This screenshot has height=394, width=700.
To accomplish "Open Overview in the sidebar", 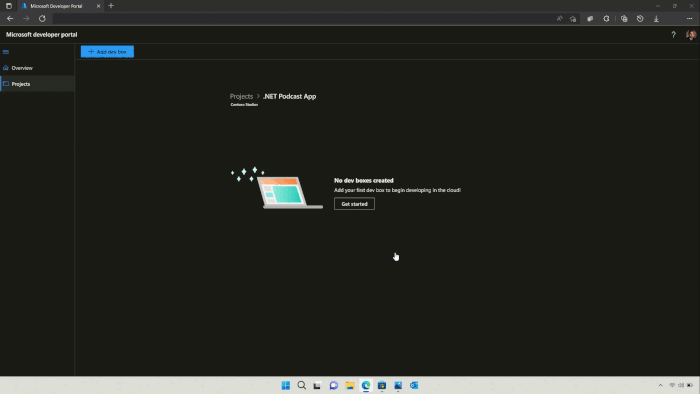I will 37,68.
